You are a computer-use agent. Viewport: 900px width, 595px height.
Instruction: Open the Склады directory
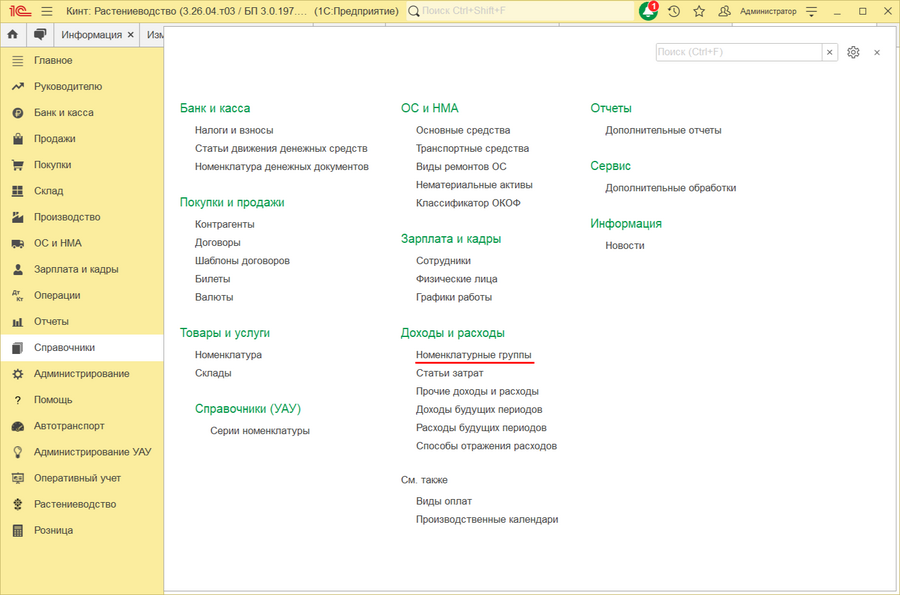[213, 374]
